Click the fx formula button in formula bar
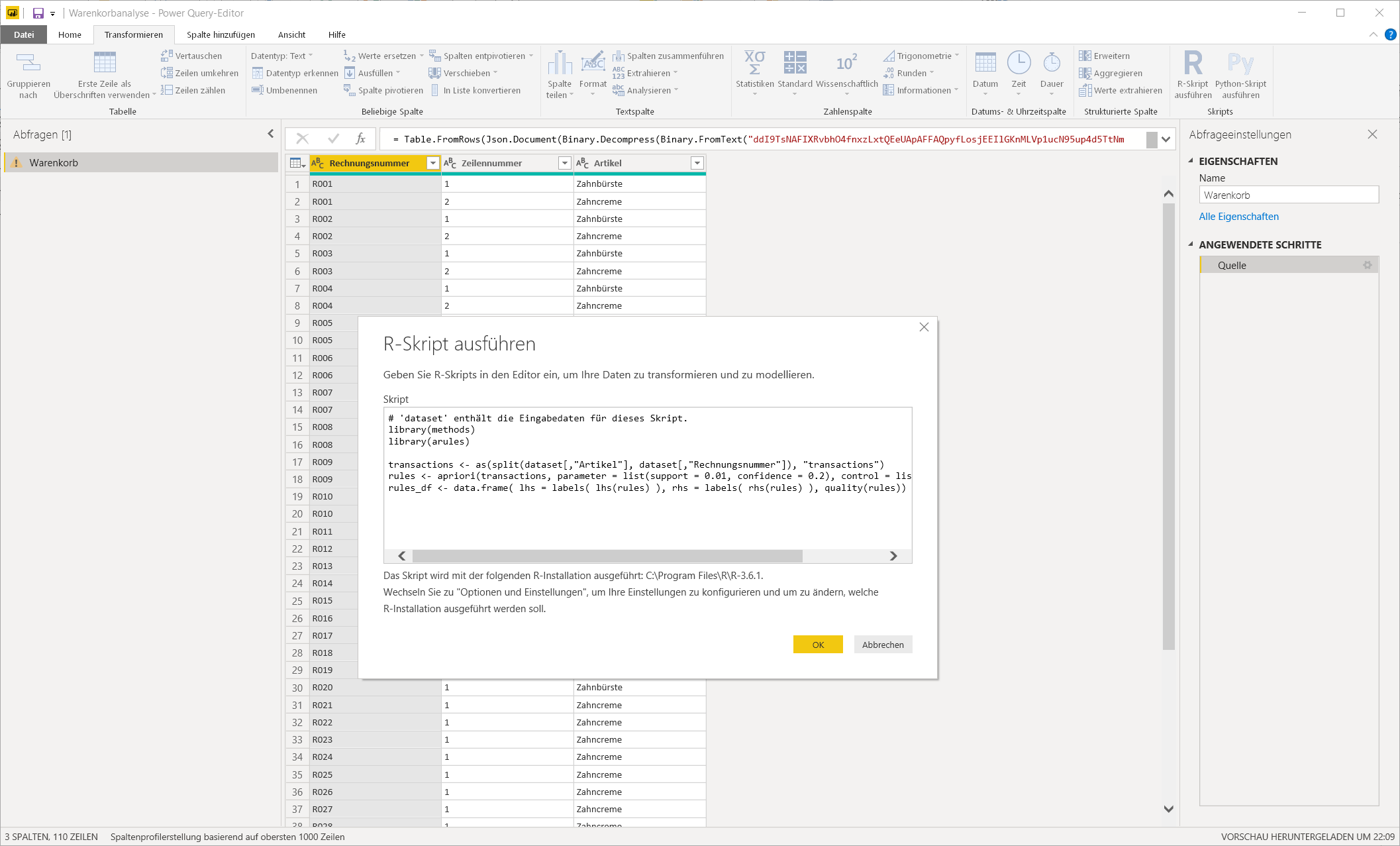This screenshot has height=846, width=1400. 361,138
